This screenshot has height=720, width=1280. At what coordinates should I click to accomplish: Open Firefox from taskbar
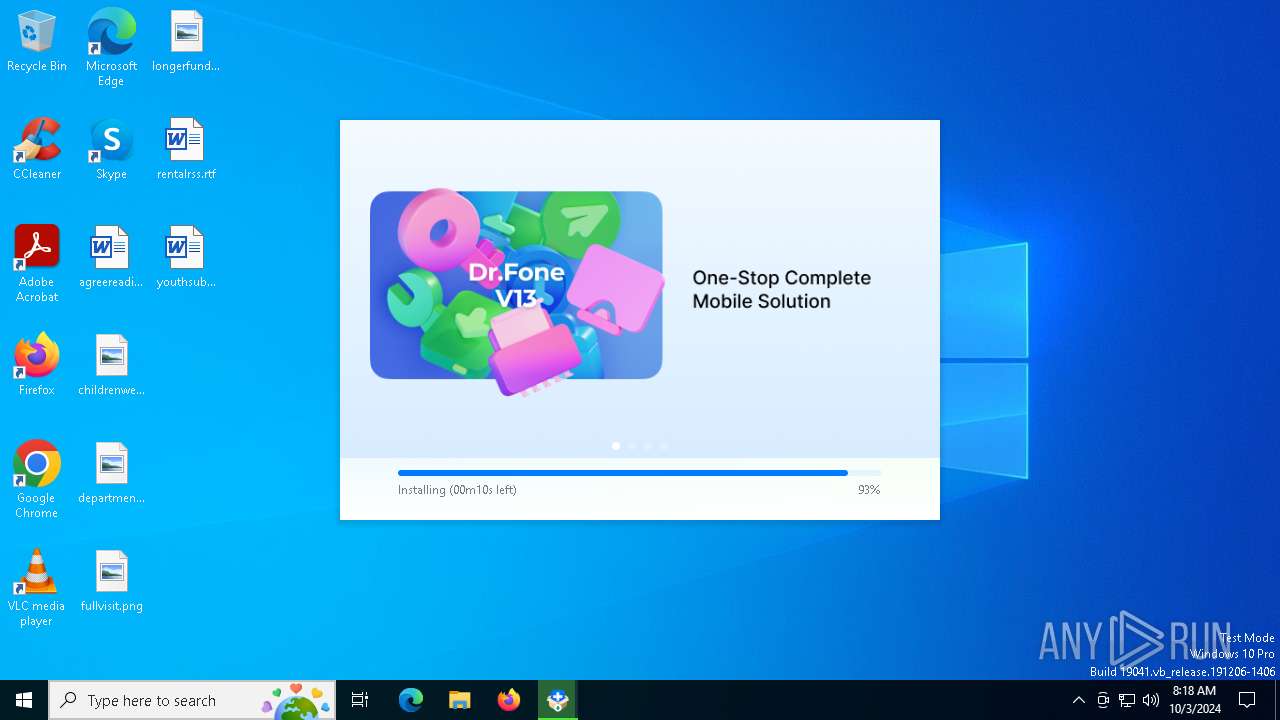(509, 700)
